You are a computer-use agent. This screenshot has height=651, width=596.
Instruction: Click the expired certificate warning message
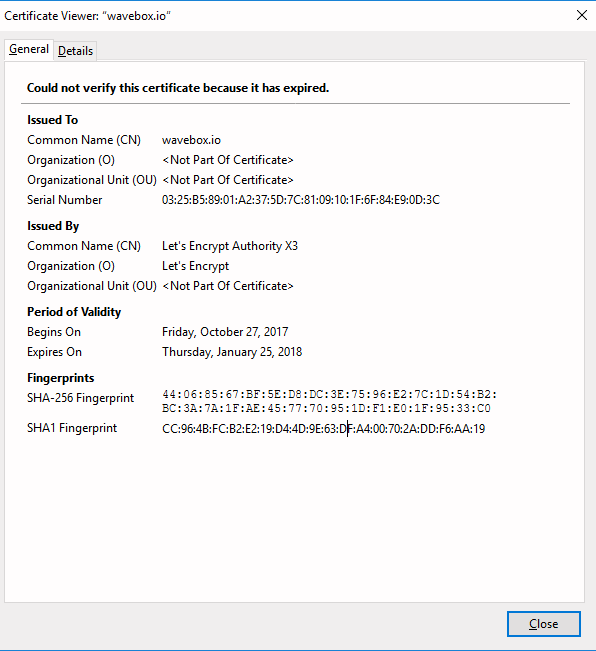(178, 88)
